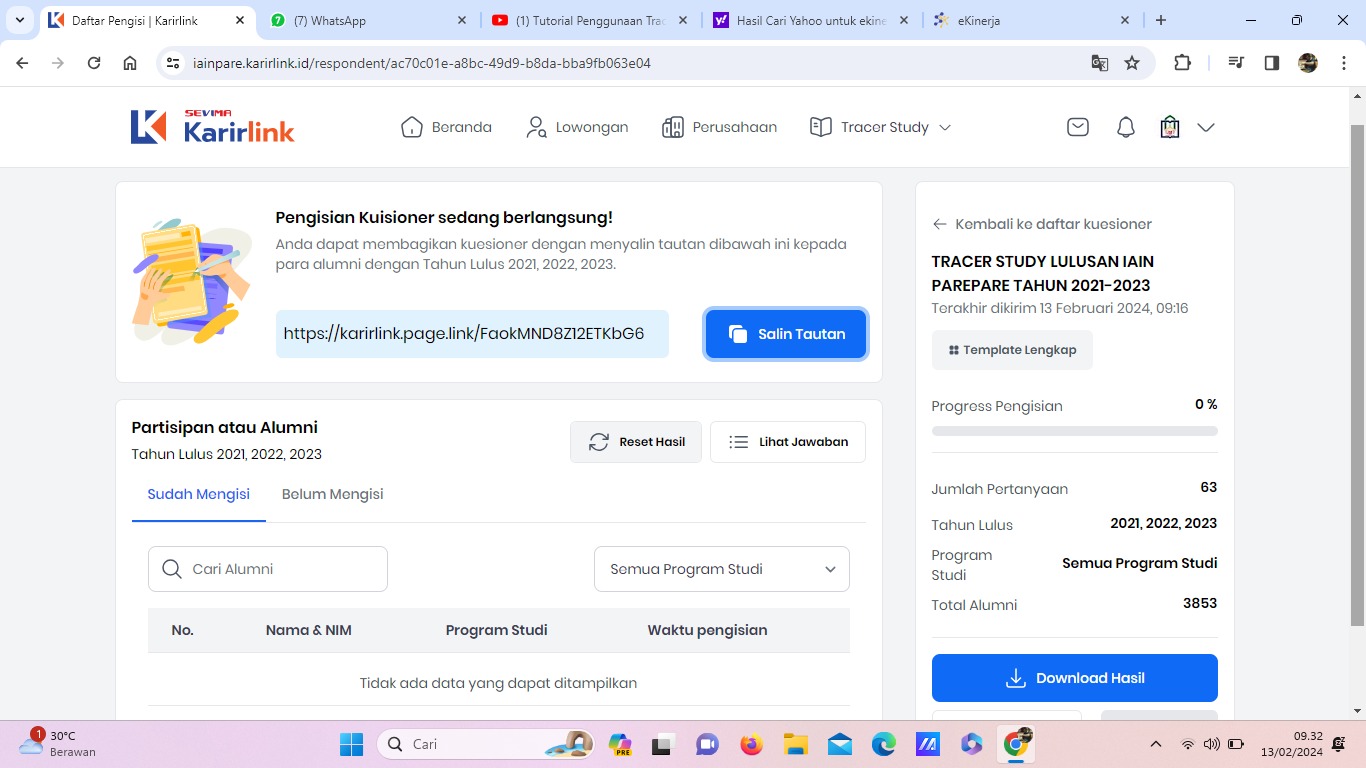1366x768 pixels.
Task: Click the Download Hasil button
Action: (1074, 678)
